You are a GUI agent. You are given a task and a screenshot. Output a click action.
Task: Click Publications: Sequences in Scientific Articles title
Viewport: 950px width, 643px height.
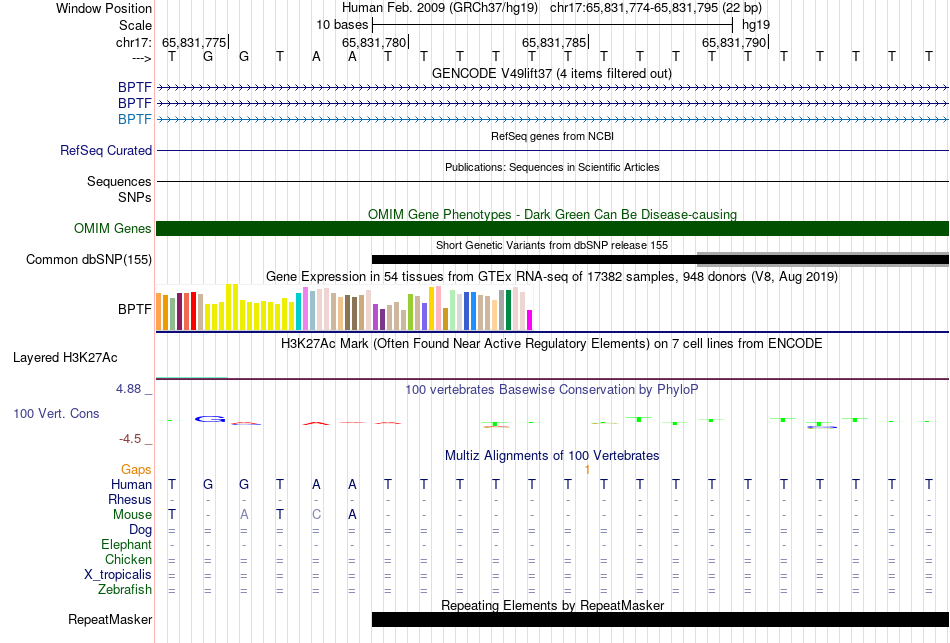(552, 167)
